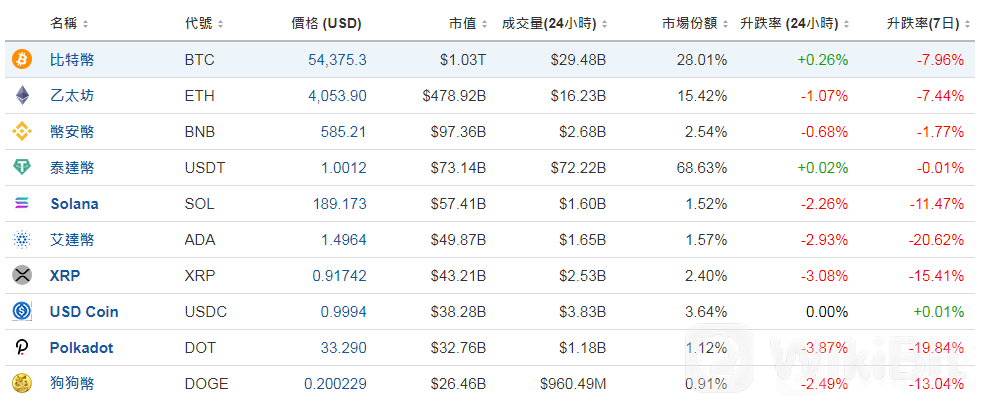This screenshot has width=983, height=415.
Task: Click the ETH ticker symbol cell
Action: [x=199, y=95]
